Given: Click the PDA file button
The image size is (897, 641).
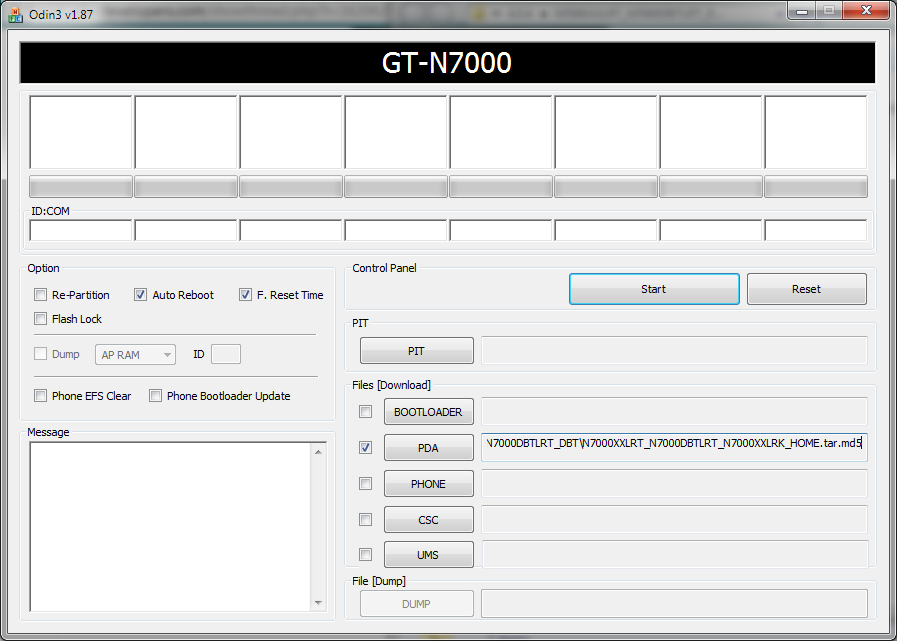Looking at the screenshot, I should 428,448.
